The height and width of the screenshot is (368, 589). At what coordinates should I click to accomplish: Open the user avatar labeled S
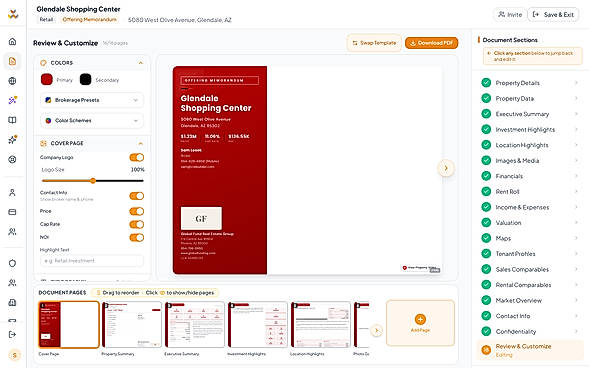[14, 355]
